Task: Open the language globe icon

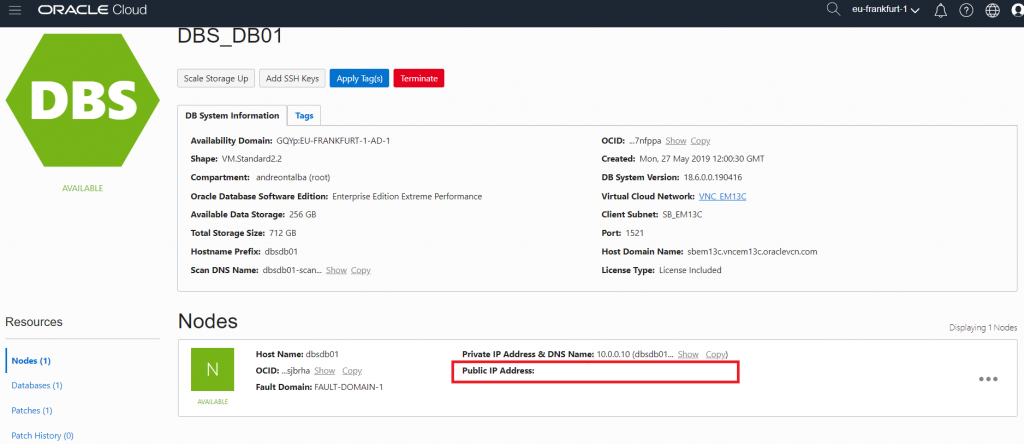Action: 993,10
